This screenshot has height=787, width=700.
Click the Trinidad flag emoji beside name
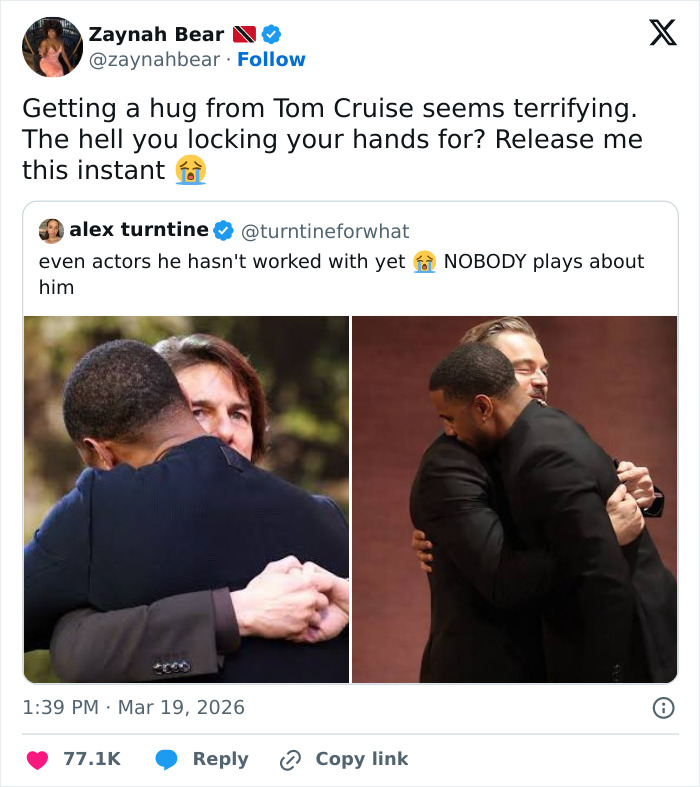point(244,34)
